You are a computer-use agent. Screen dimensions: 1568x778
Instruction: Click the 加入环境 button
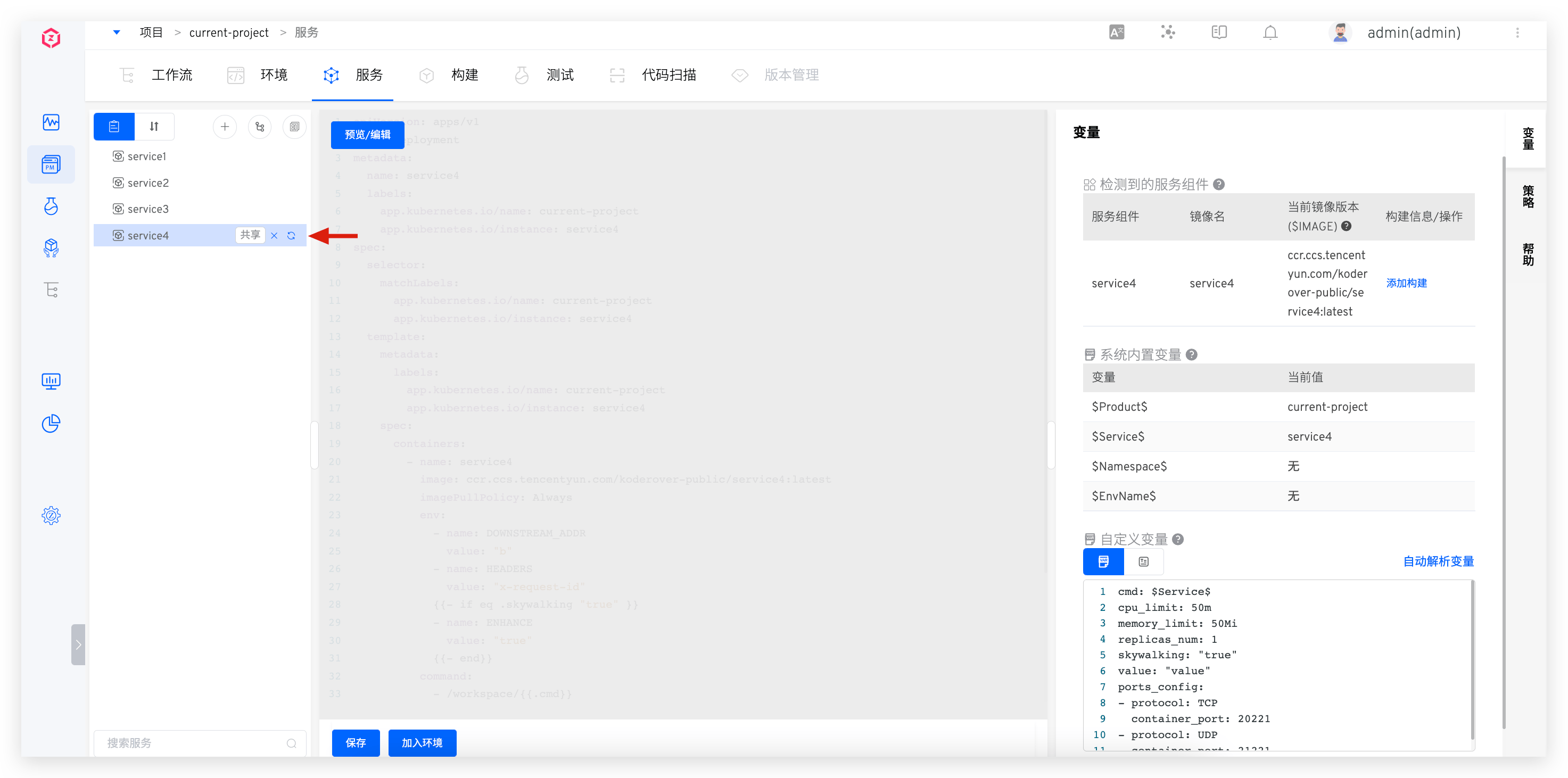[422, 743]
